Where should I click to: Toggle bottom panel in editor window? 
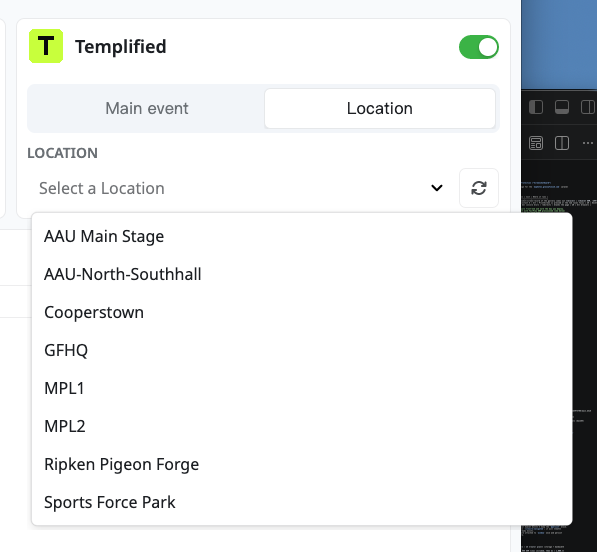[562, 107]
